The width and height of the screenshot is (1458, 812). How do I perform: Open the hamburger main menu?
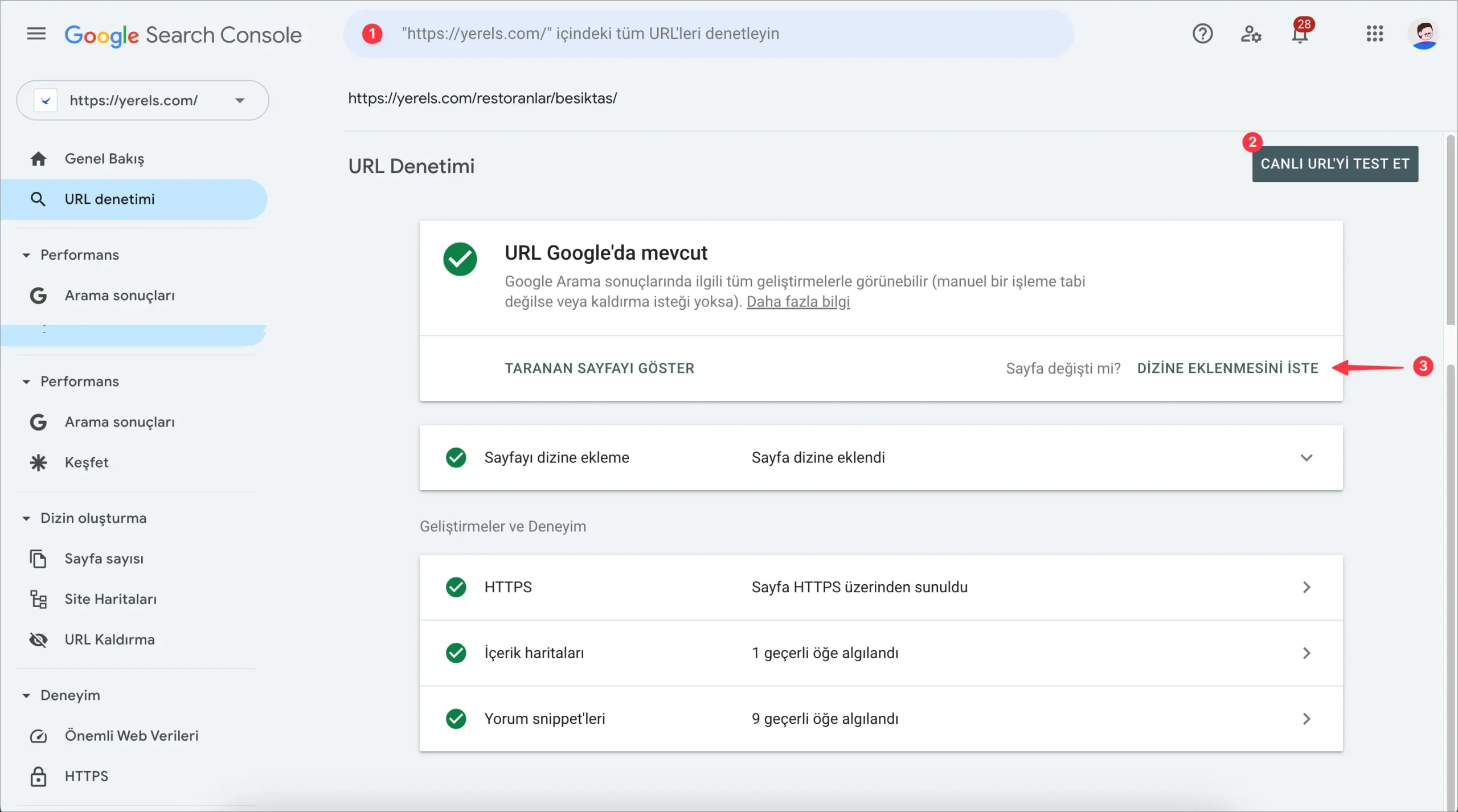pos(36,34)
